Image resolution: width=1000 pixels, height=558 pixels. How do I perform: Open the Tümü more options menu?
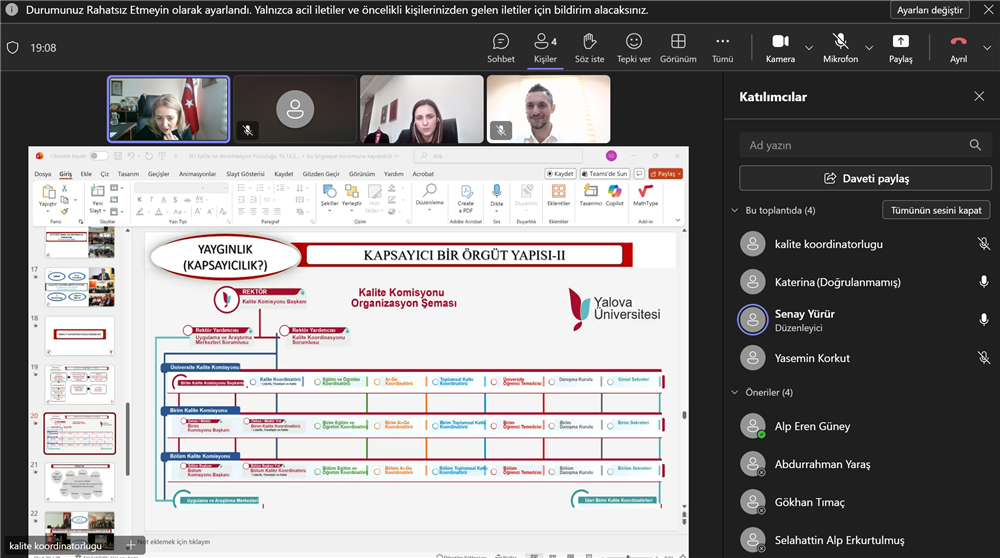(x=722, y=46)
